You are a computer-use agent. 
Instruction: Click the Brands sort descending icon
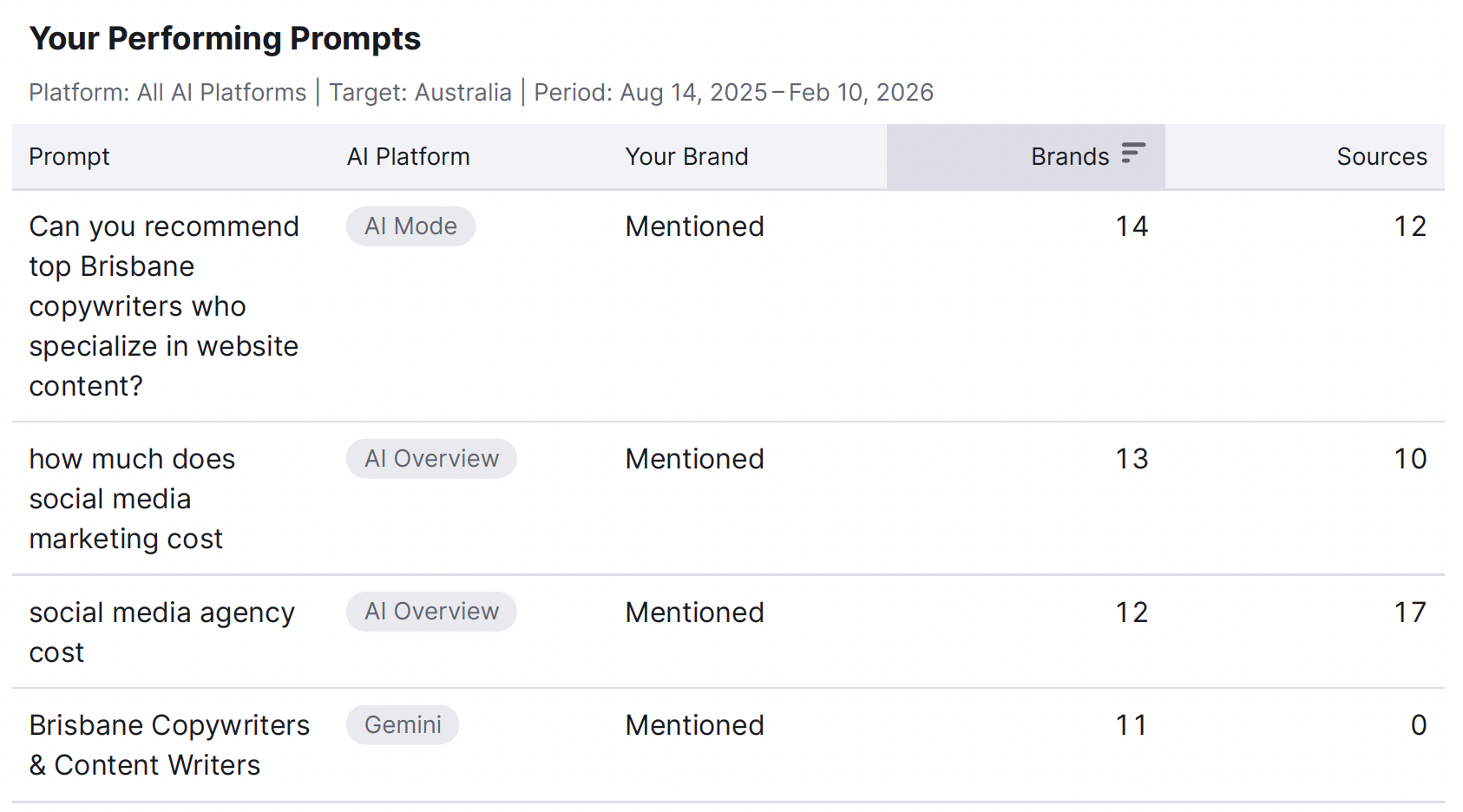1133,154
